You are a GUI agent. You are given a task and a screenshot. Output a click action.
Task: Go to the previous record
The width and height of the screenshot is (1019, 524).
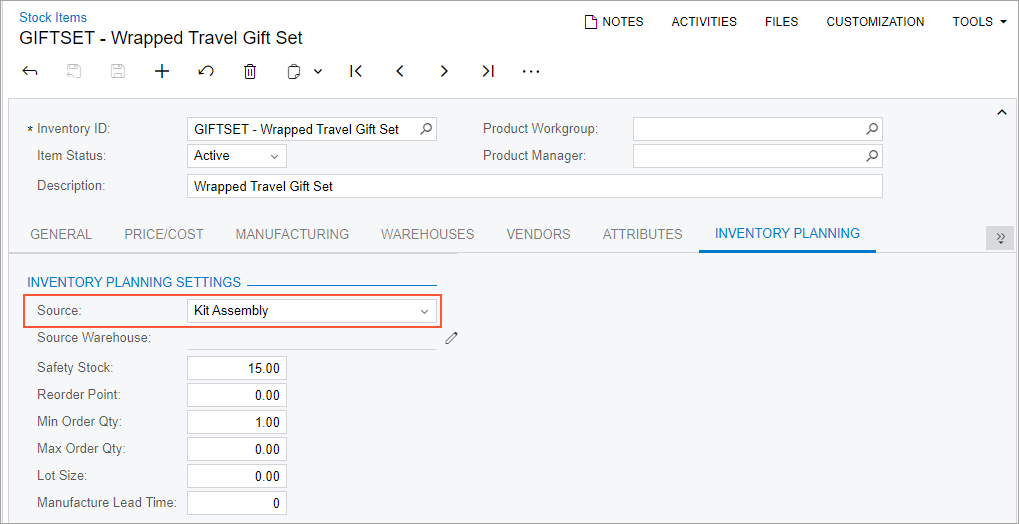coord(400,72)
